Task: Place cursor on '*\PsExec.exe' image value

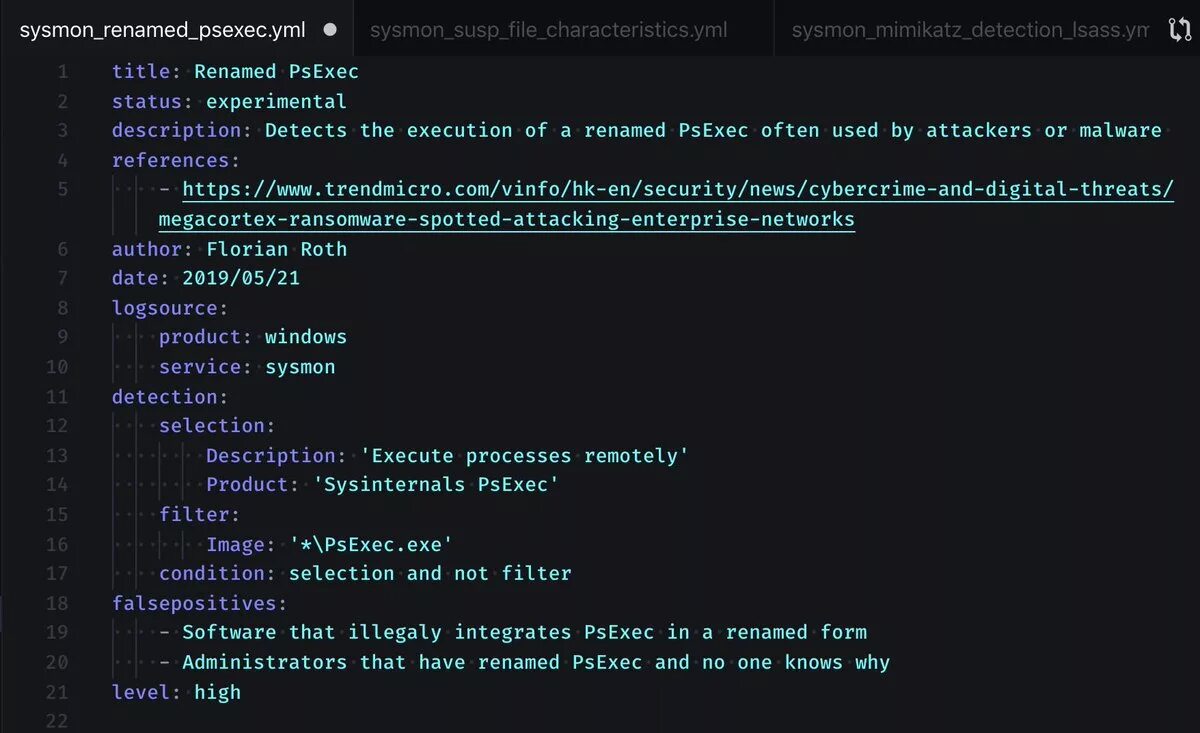Action: pyautogui.click(x=371, y=544)
